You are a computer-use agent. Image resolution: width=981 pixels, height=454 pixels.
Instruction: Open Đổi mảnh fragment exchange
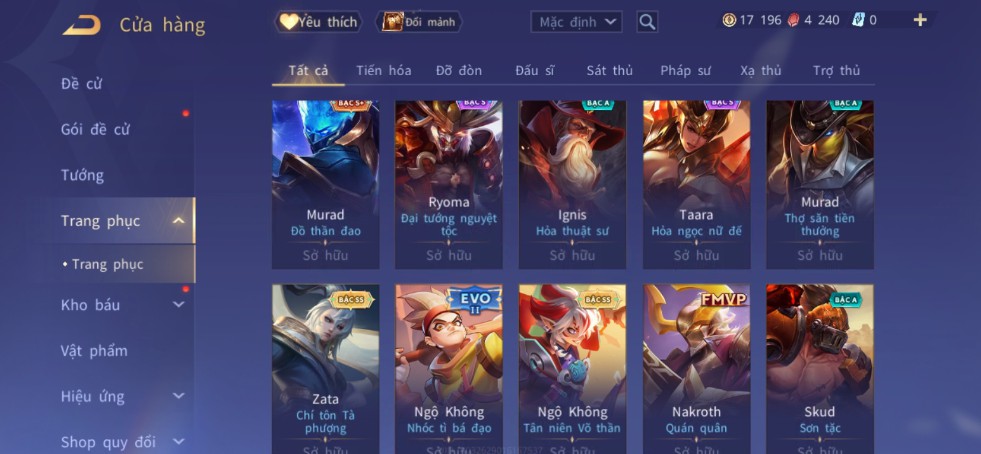(419, 23)
